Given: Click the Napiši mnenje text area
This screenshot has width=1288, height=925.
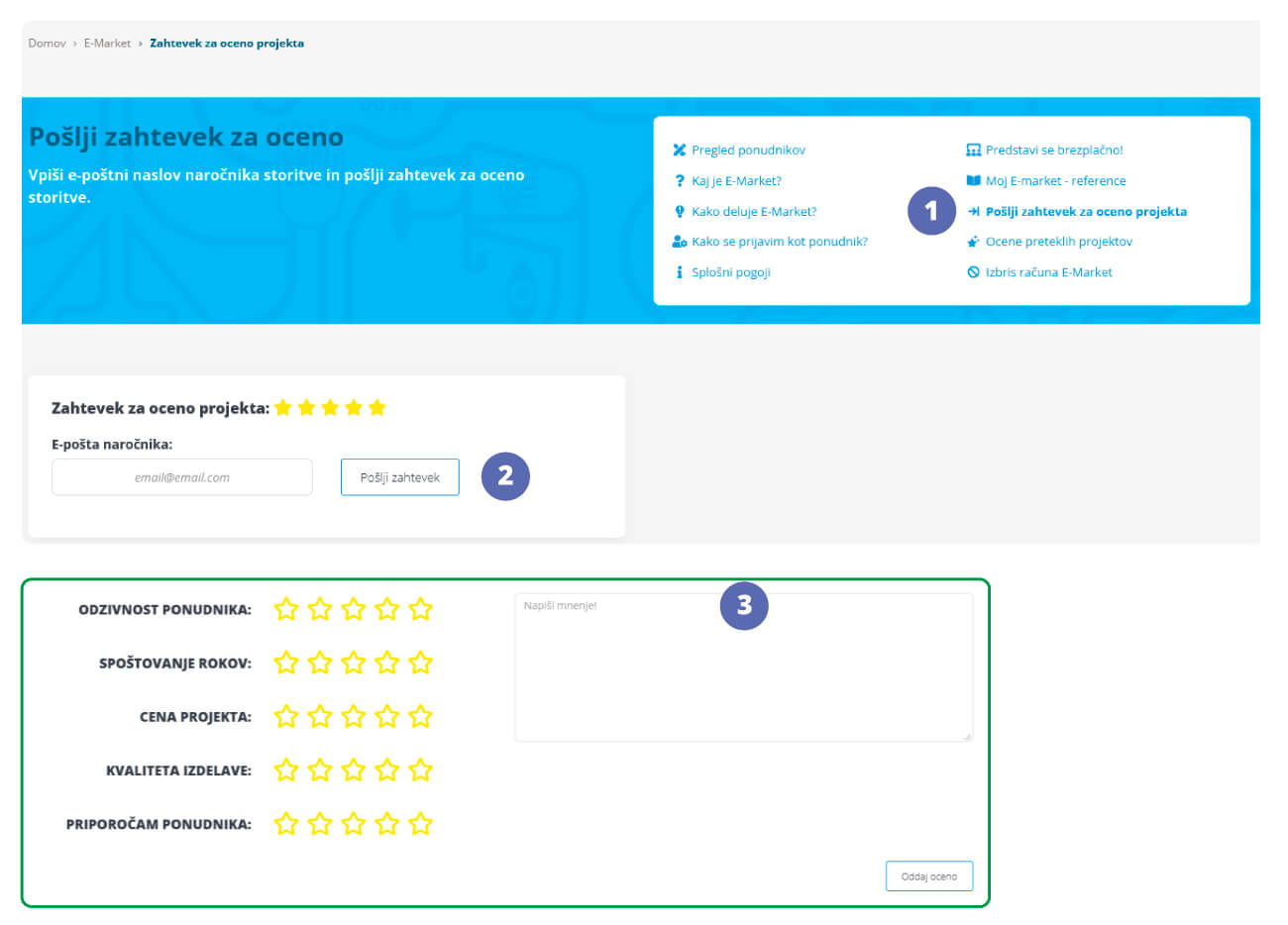Looking at the screenshot, I should (743, 673).
